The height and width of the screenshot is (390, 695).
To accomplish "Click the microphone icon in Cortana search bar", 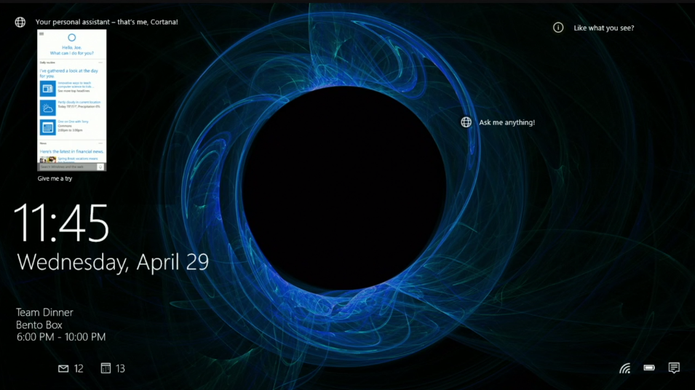I will pos(101,167).
